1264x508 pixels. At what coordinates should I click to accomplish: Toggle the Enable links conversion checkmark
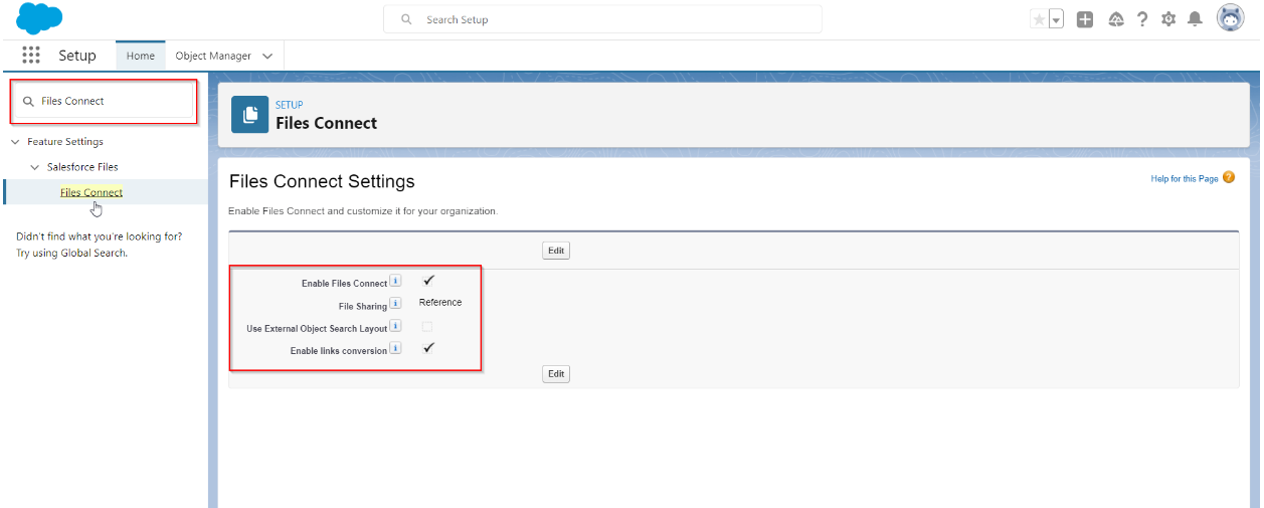[429, 348]
